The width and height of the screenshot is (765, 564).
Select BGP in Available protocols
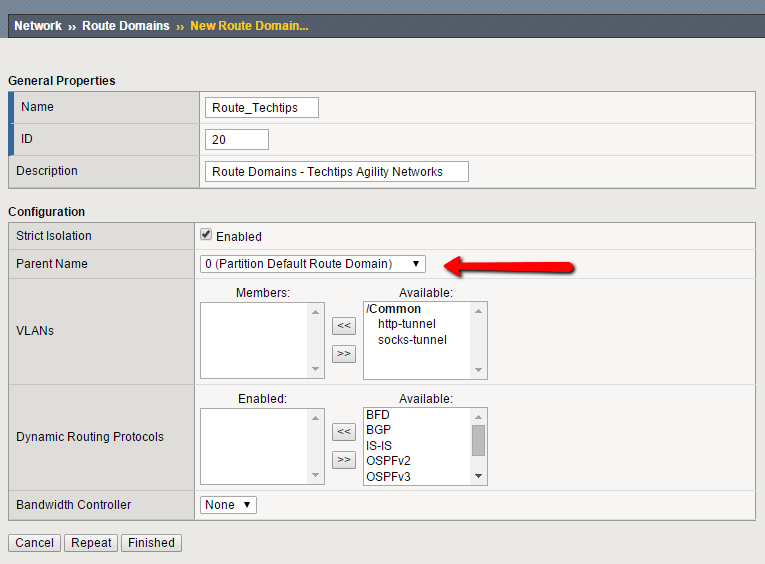[x=378, y=430]
